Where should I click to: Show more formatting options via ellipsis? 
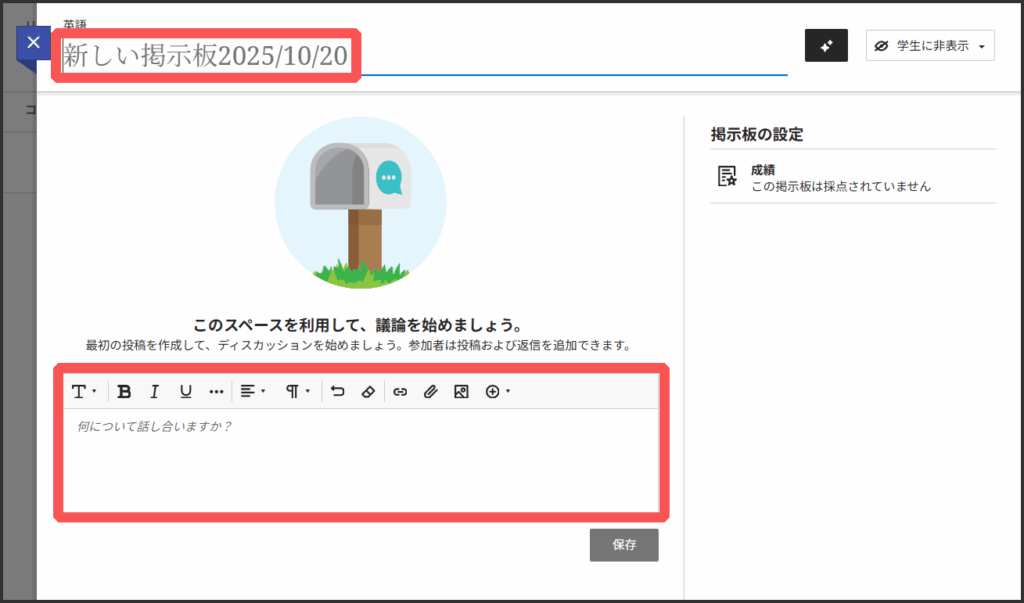pyautogui.click(x=216, y=392)
